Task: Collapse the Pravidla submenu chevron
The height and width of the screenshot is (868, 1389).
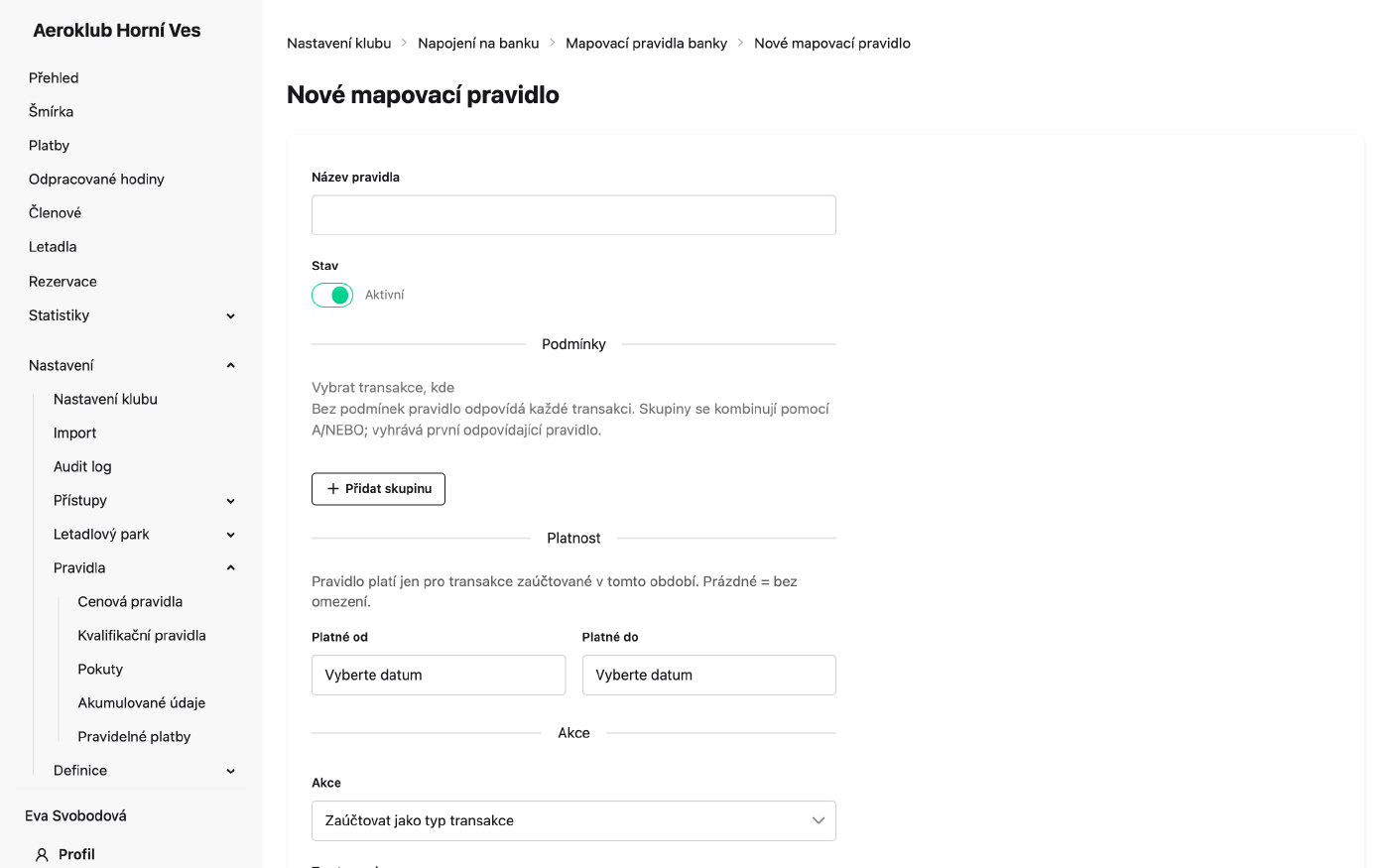Action: [230, 568]
